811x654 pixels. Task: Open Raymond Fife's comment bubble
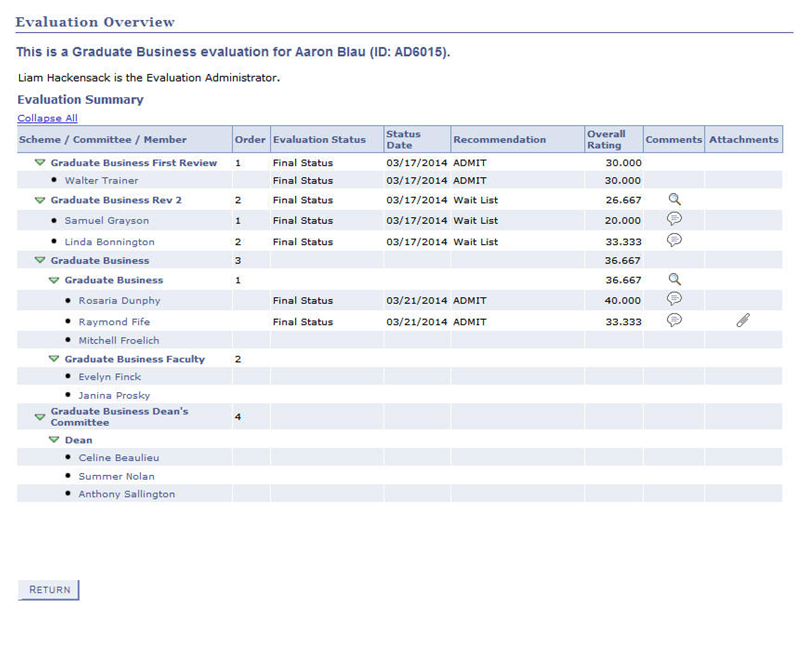[x=675, y=320]
